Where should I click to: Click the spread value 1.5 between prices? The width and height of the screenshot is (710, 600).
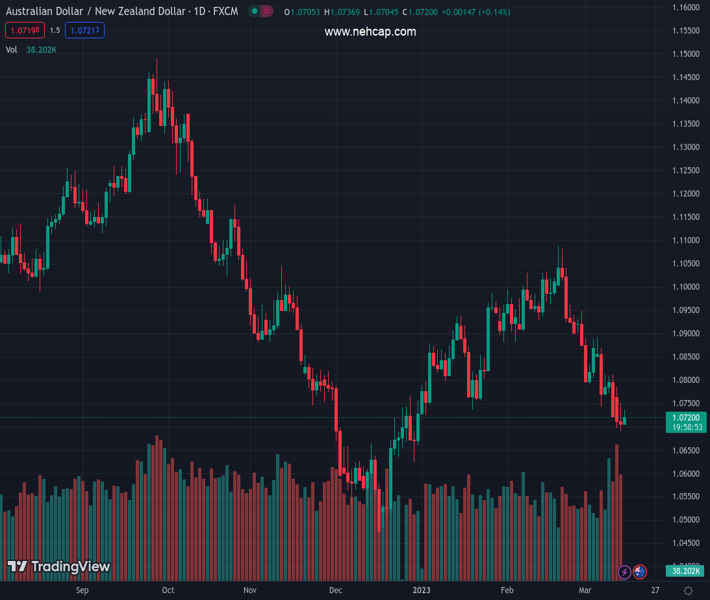point(56,31)
